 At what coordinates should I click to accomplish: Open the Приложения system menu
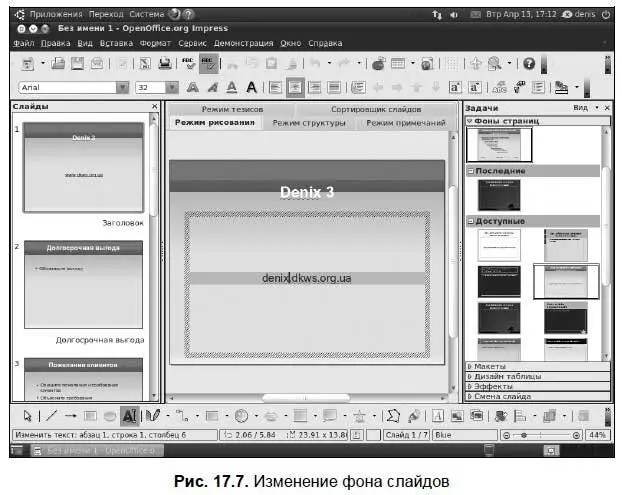click(56, 14)
